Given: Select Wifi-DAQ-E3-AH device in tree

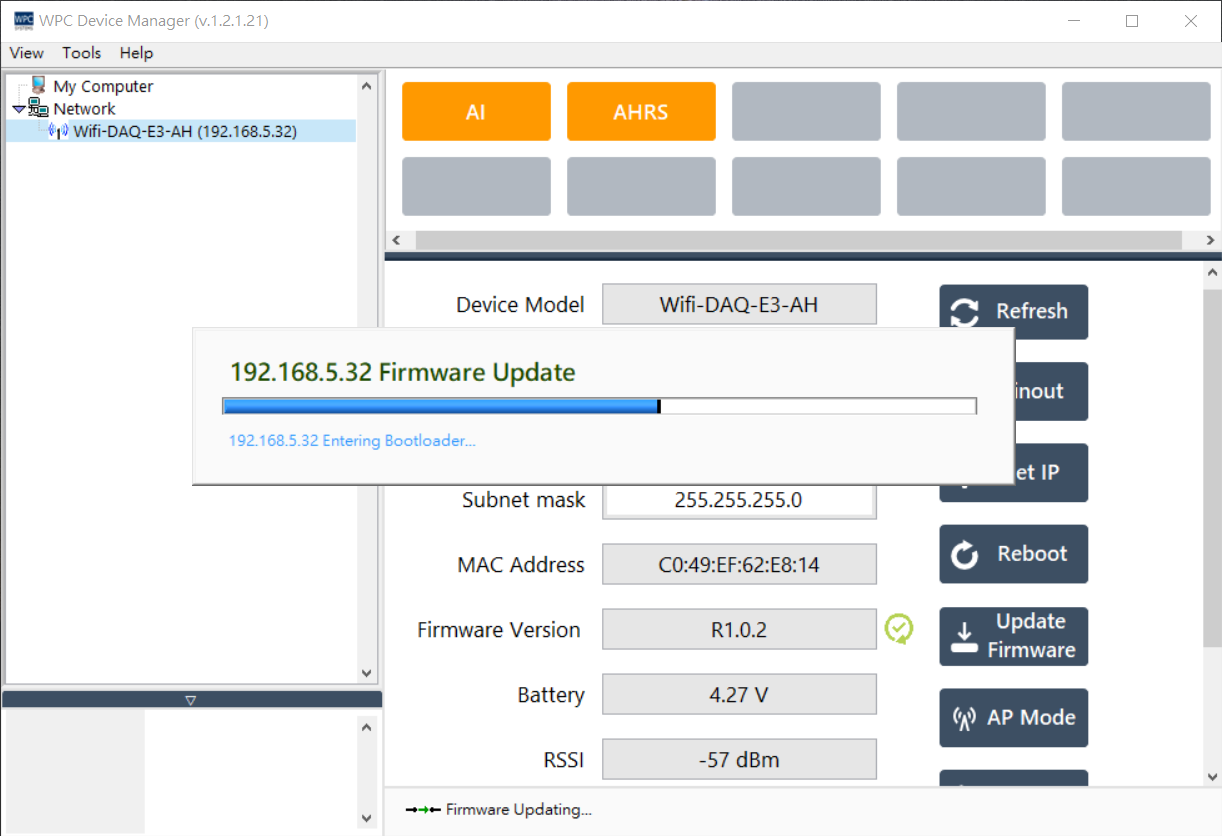Looking at the screenshot, I should [184, 131].
